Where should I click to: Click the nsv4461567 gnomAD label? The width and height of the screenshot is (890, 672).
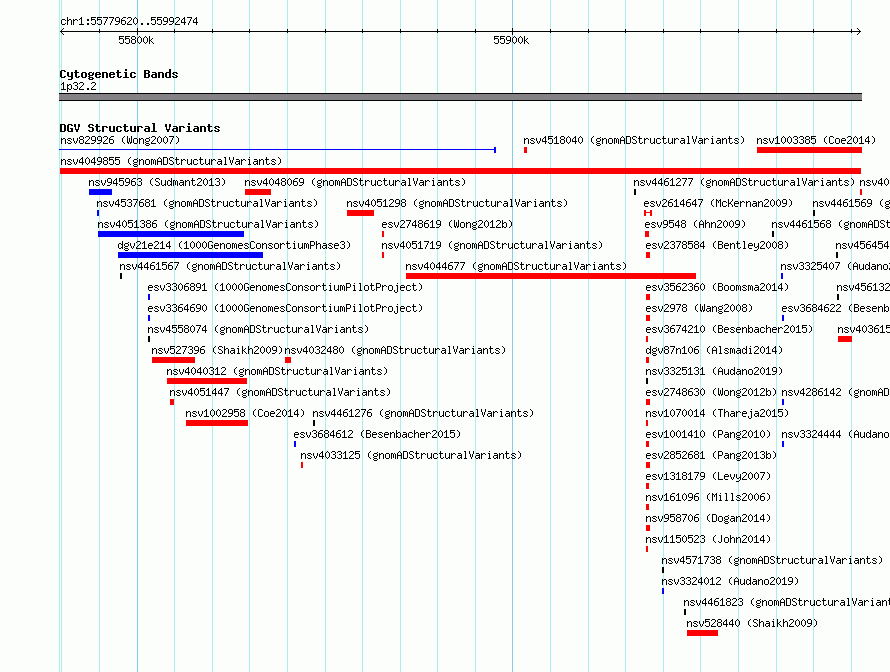[230, 266]
